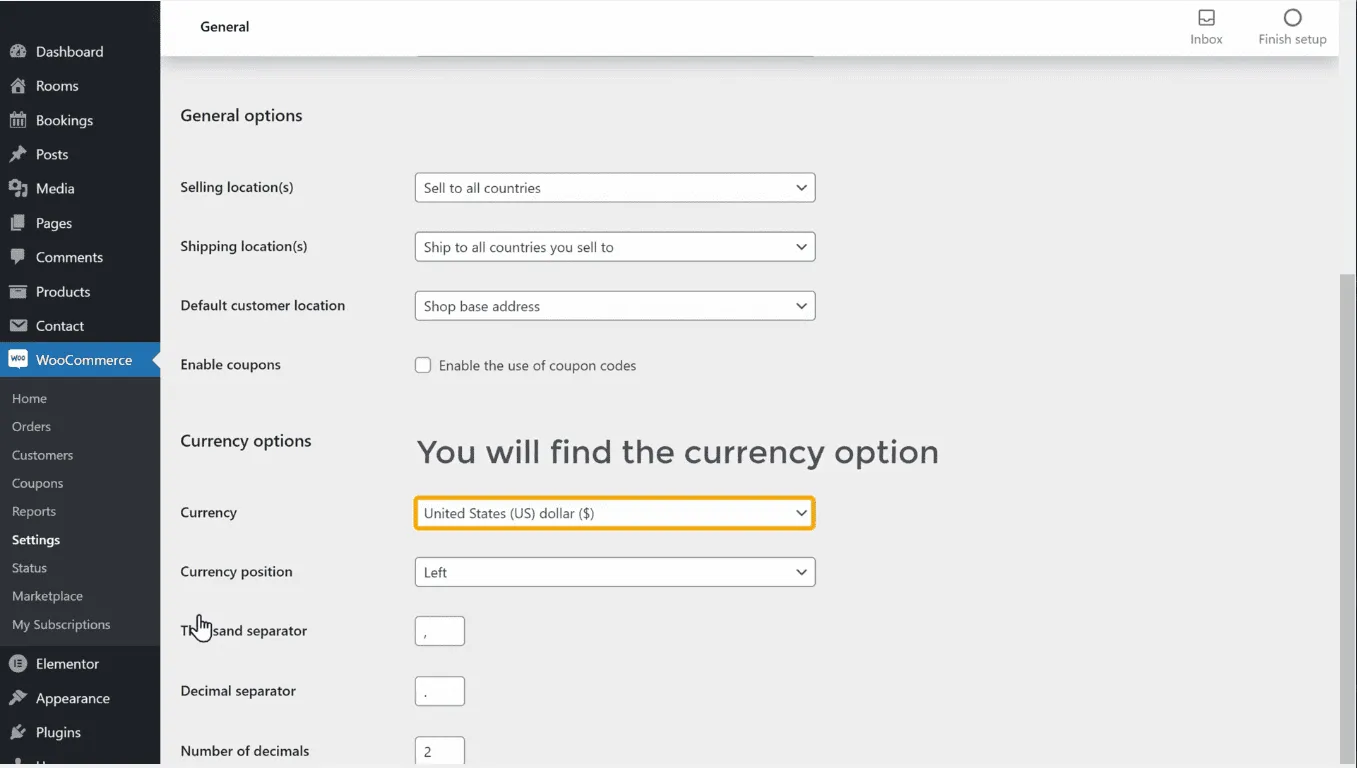
Task: Click the Appearance paintbrush icon
Action: click(x=18, y=698)
